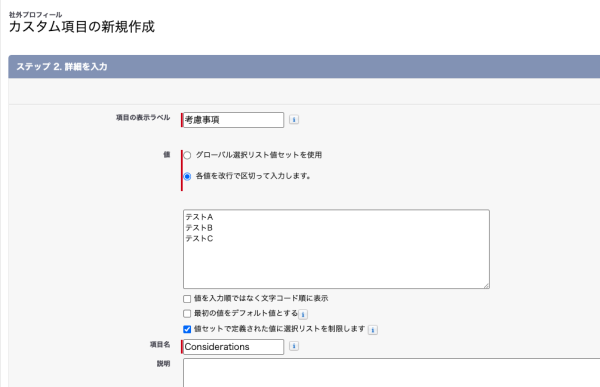The image size is (600, 387).
Task: Click the 説明 description textarea
Action: [x=391, y=373]
